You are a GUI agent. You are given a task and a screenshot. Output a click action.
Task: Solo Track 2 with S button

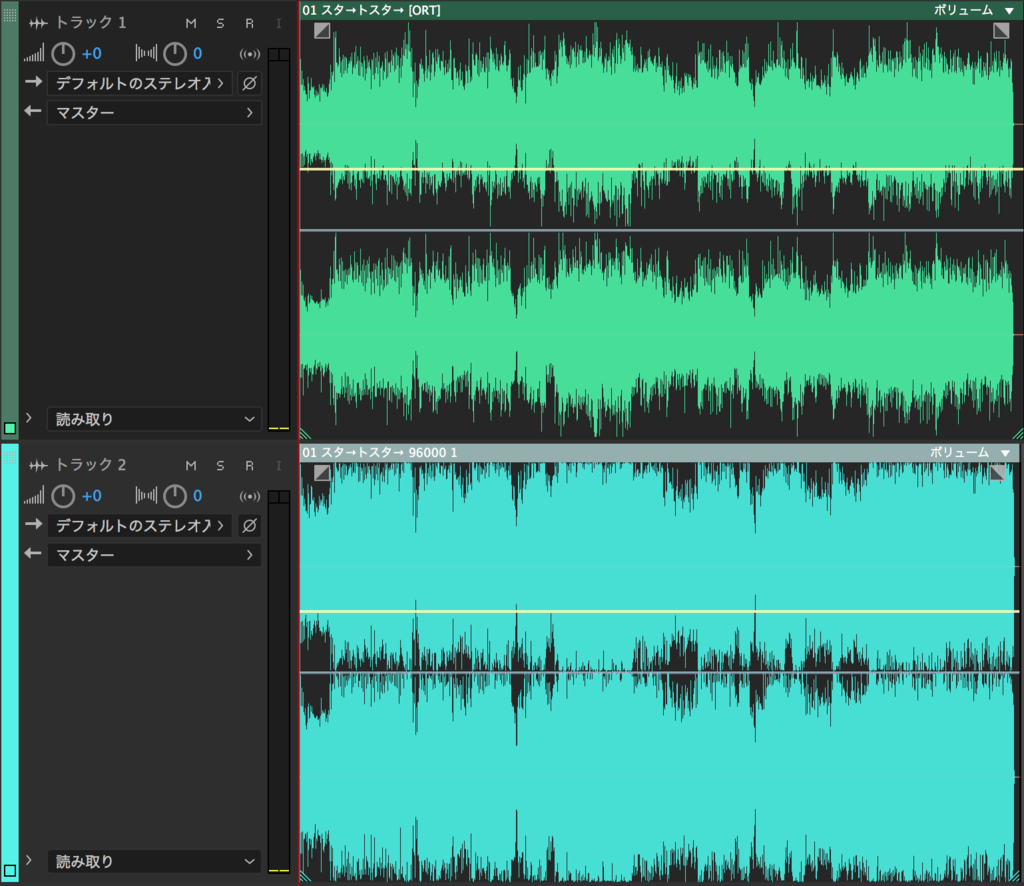click(x=220, y=466)
